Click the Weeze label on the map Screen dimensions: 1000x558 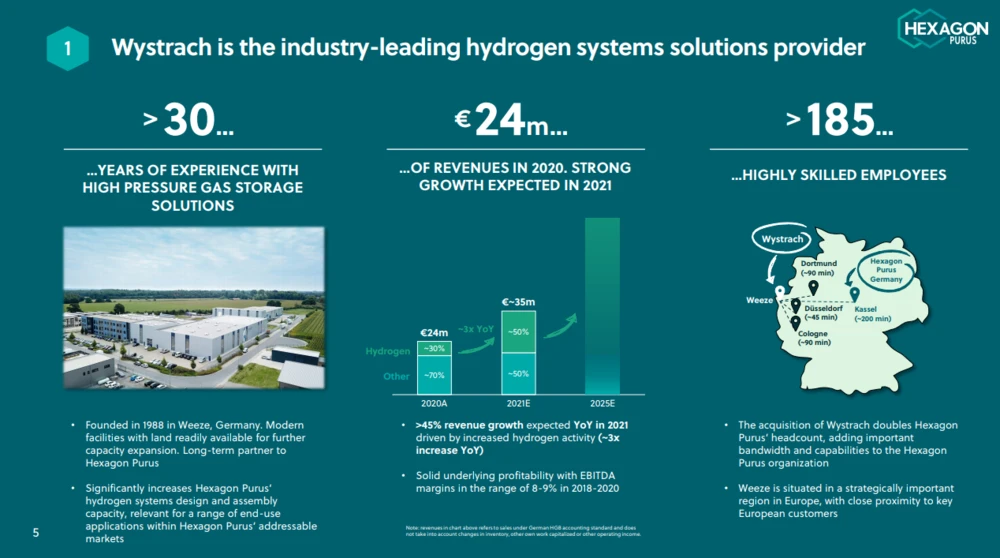759,298
